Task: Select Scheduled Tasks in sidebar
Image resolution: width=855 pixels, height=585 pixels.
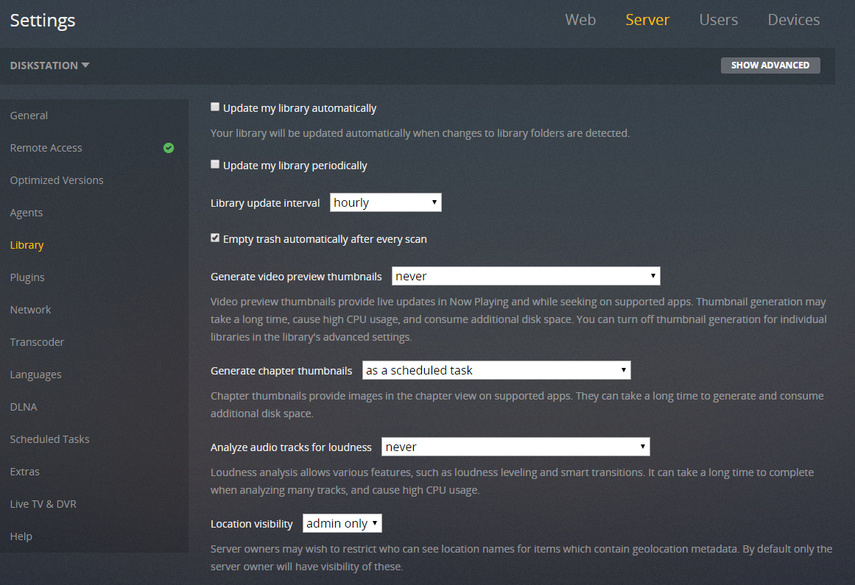Action: coord(50,439)
